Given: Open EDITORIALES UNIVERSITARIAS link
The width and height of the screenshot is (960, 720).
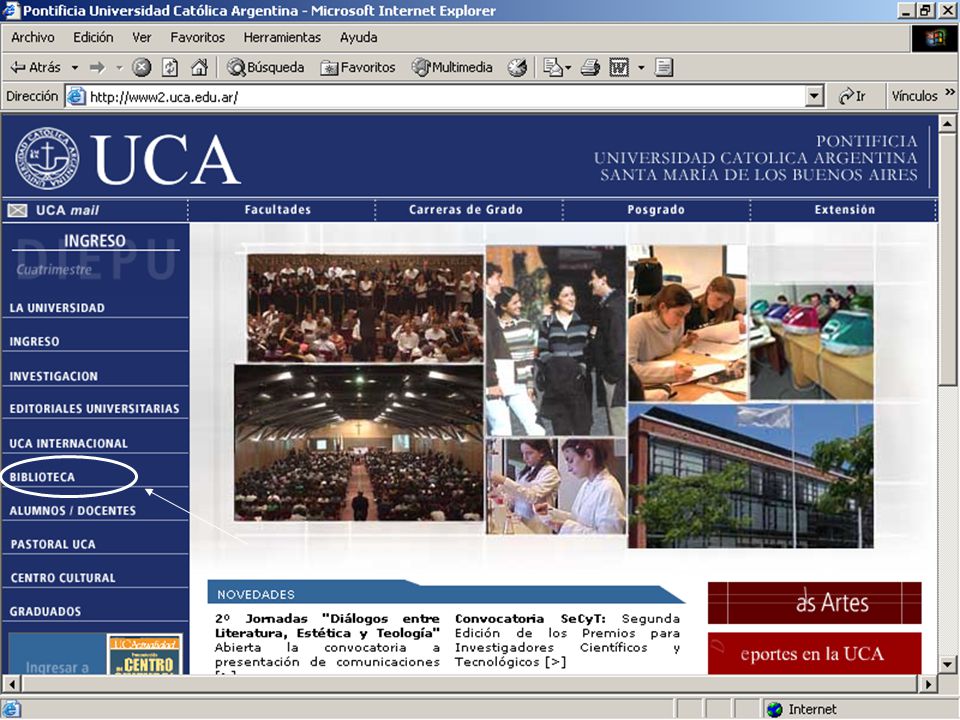Looking at the screenshot, I should 94,409.
